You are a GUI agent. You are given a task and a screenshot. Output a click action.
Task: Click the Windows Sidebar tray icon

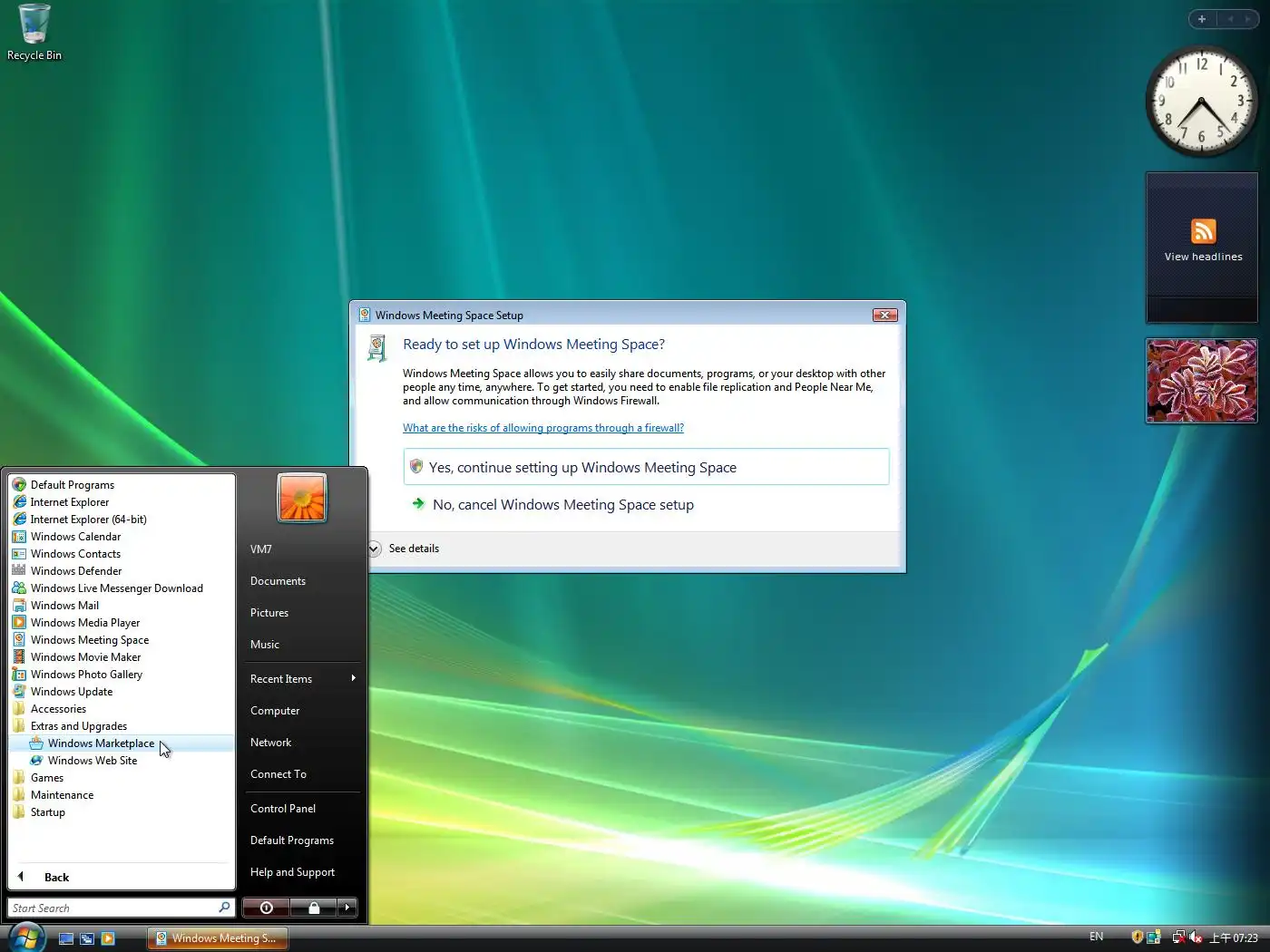pyautogui.click(x=1154, y=937)
